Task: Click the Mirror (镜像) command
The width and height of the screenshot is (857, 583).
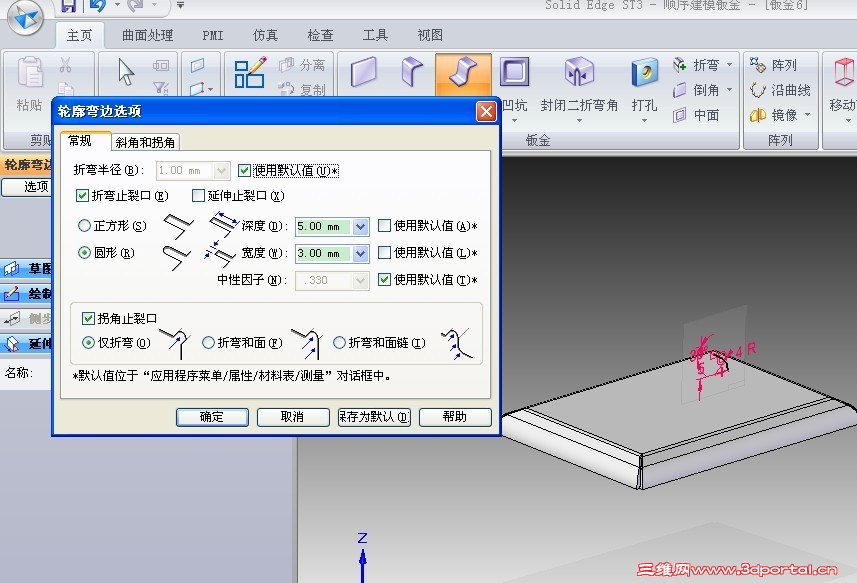Action: [773, 115]
